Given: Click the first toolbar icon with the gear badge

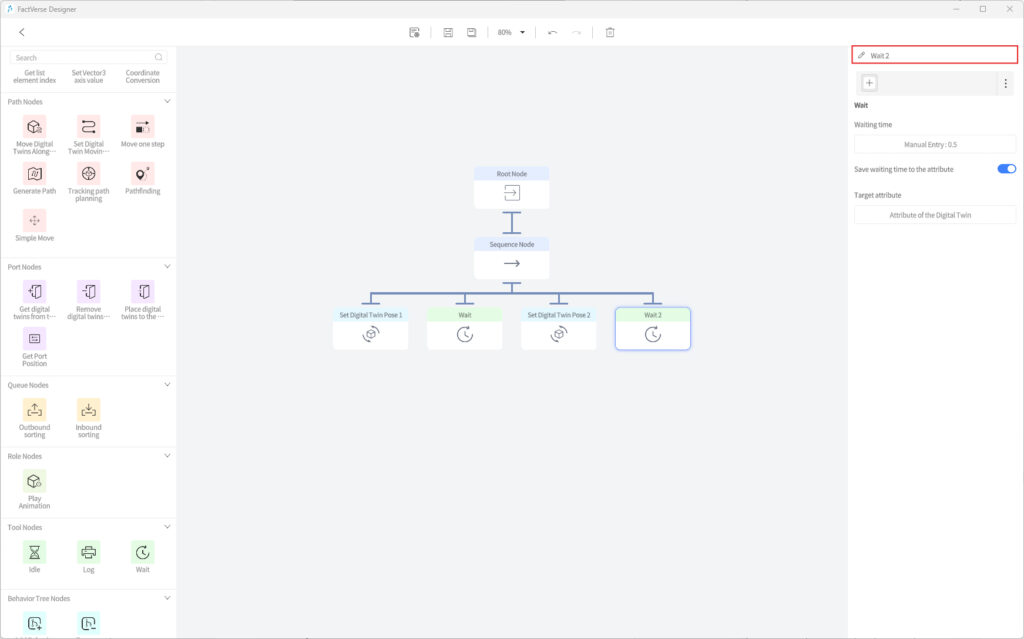Looking at the screenshot, I should click(x=414, y=32).
